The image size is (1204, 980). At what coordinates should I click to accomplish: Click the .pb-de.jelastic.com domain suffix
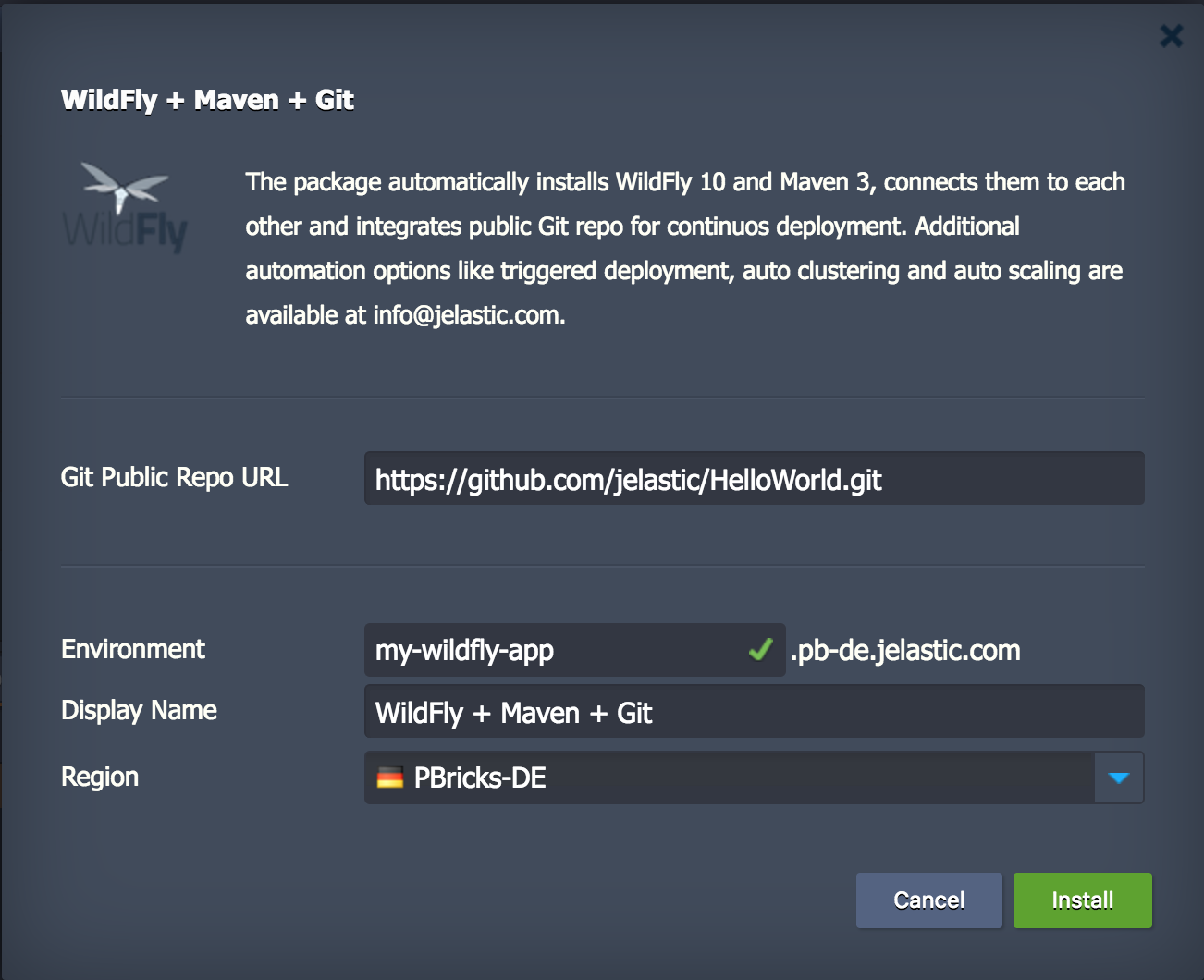pyautogui.click(x=905, y=651)
